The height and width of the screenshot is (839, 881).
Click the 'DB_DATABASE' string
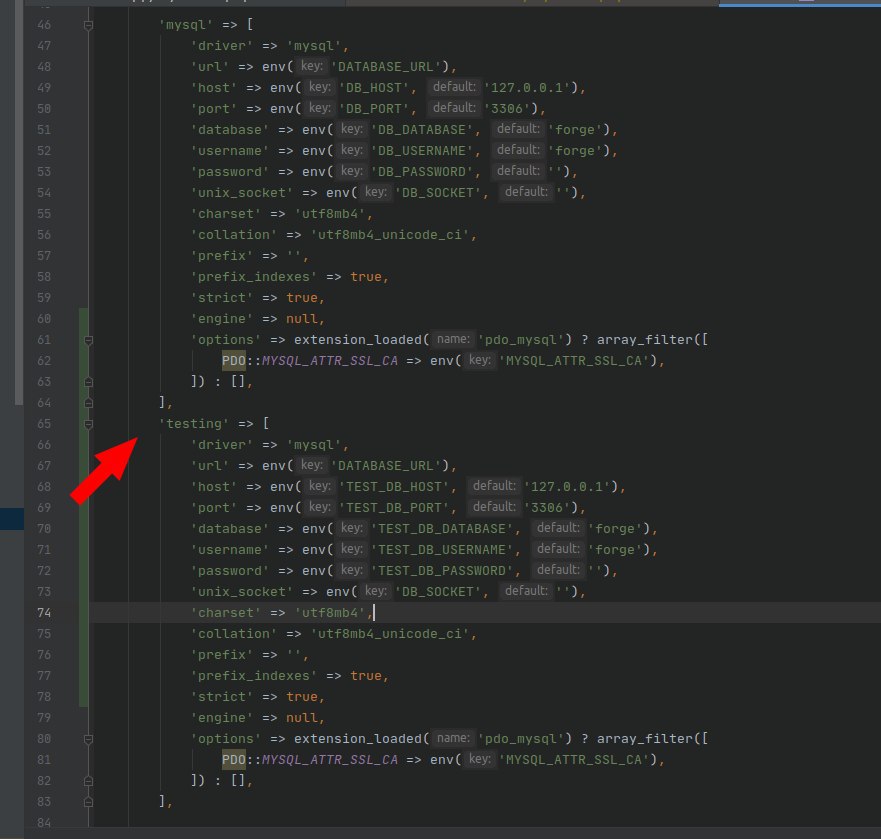coord(422,130)
